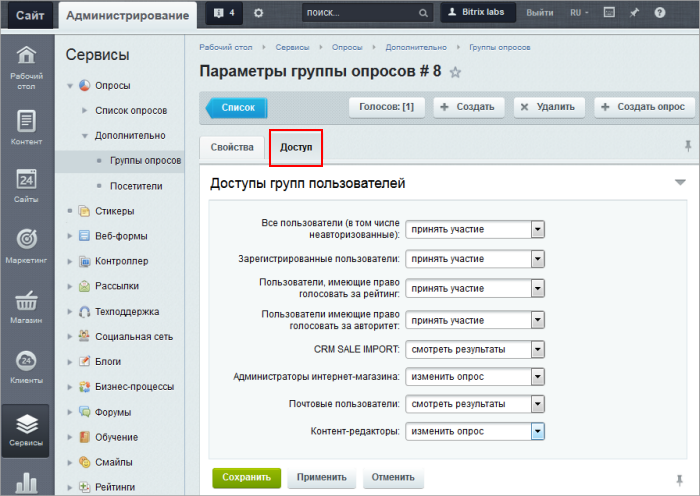Expand the Веб-формы node arrow
700x496 pixels.
70,236
